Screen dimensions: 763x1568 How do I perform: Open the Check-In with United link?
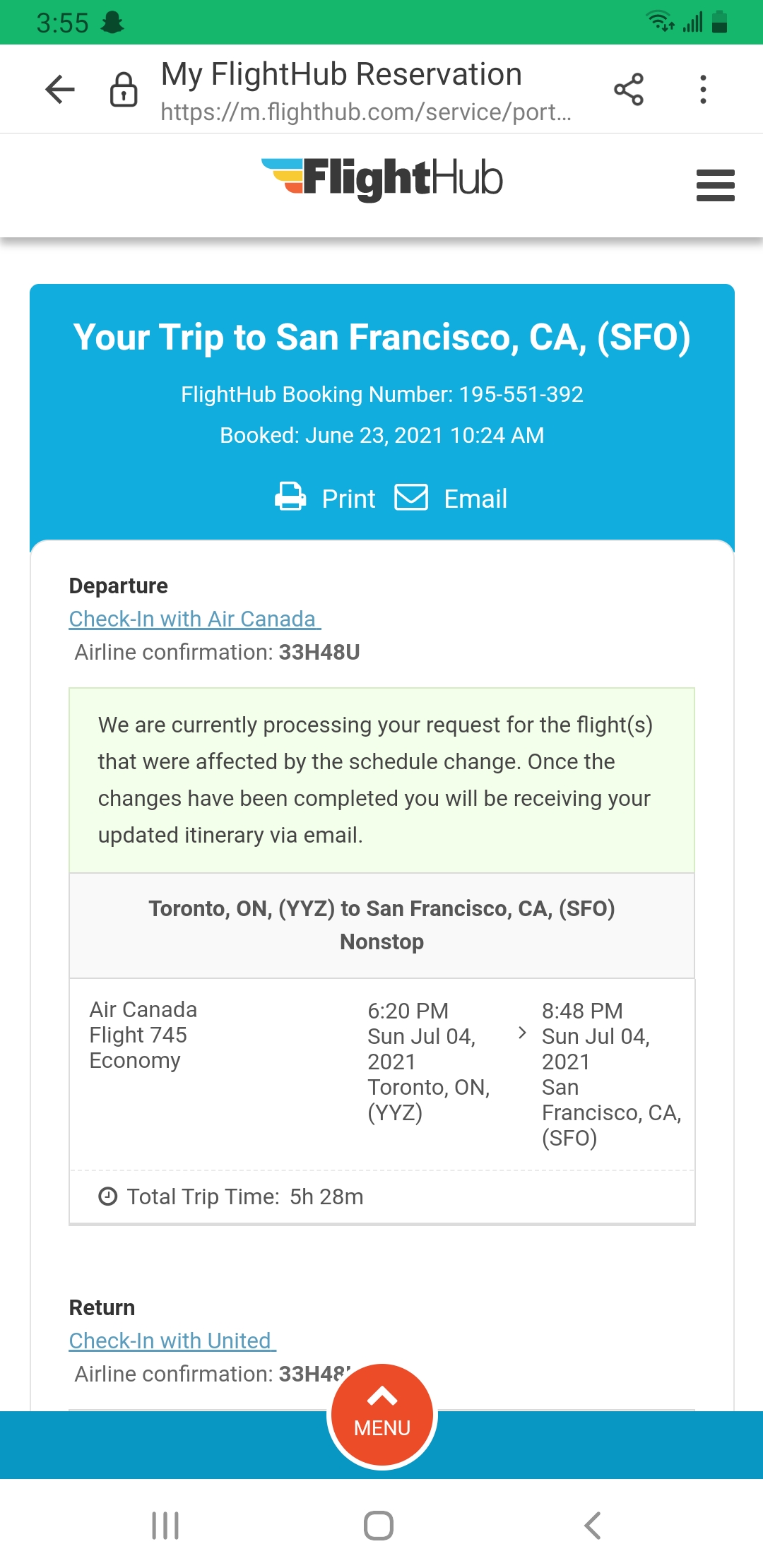click(x=170, y=1340)
